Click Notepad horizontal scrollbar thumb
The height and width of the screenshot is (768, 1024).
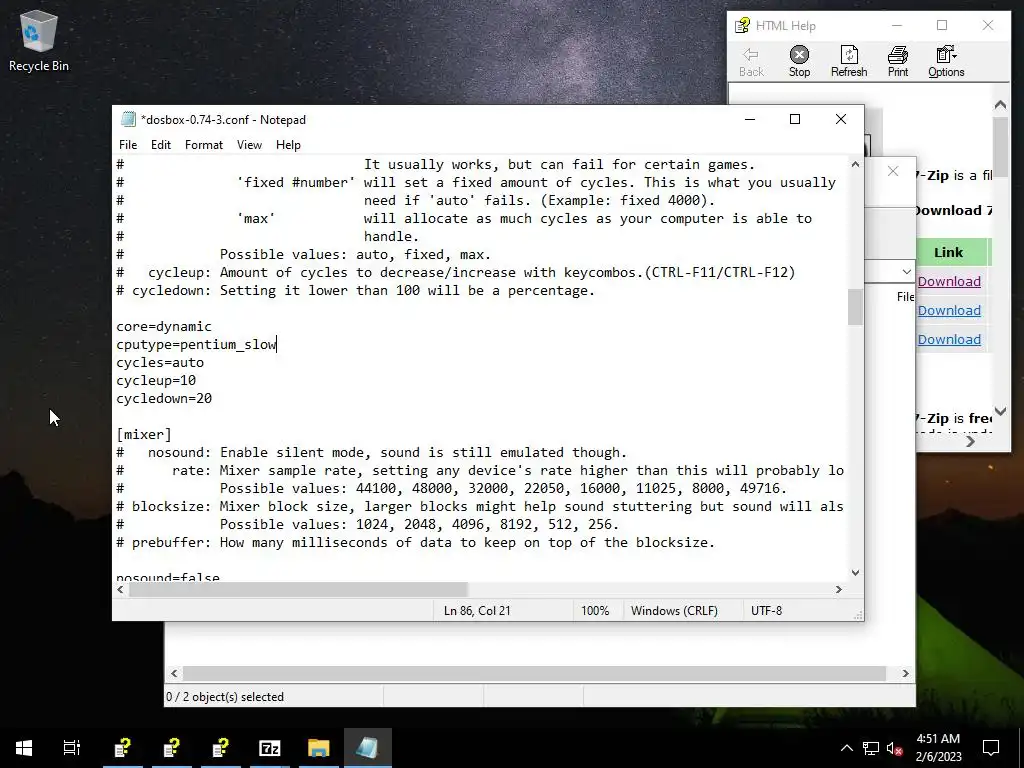[x=298, y=590]
